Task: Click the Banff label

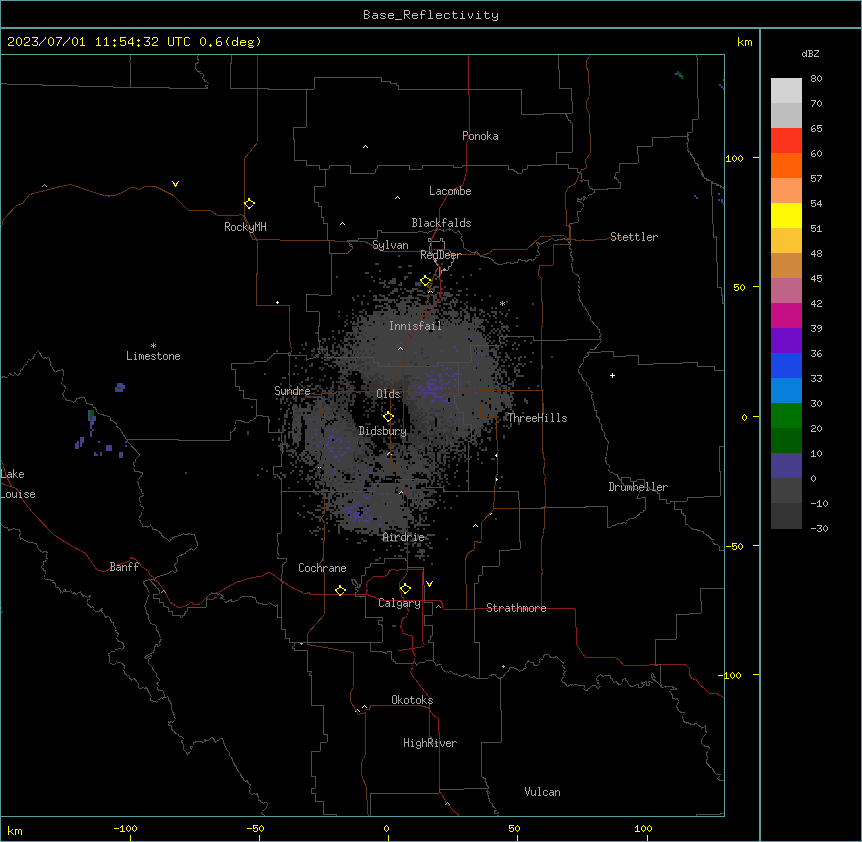Action: coord(124,567)
